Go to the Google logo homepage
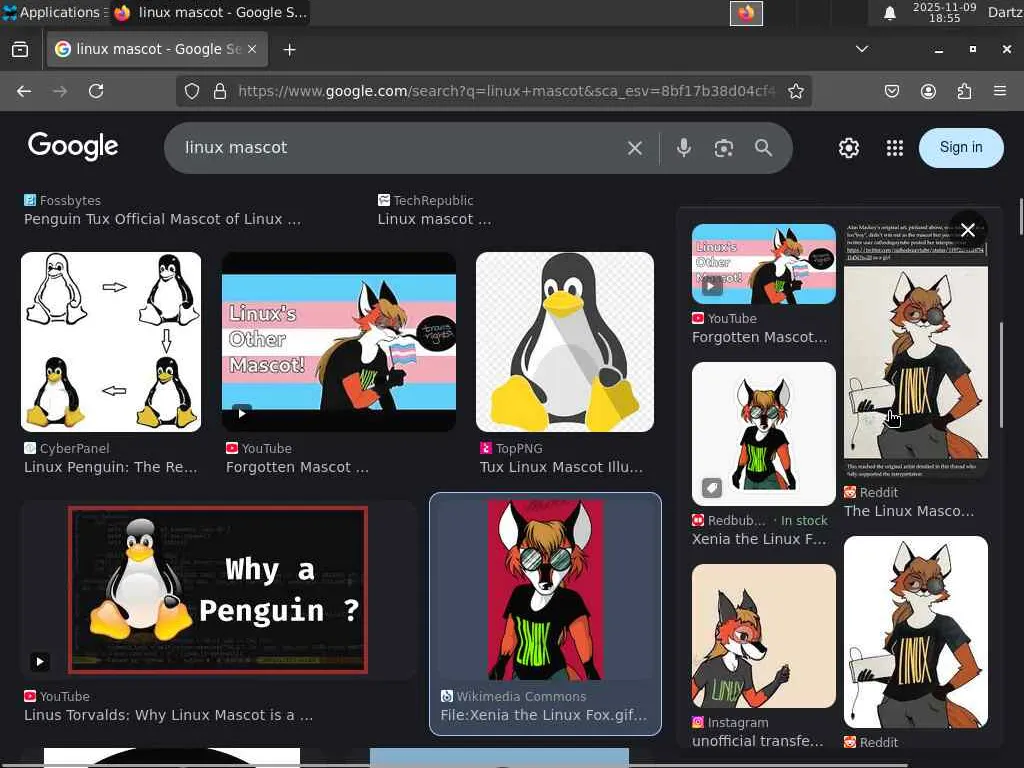 [x=73, y=146]
